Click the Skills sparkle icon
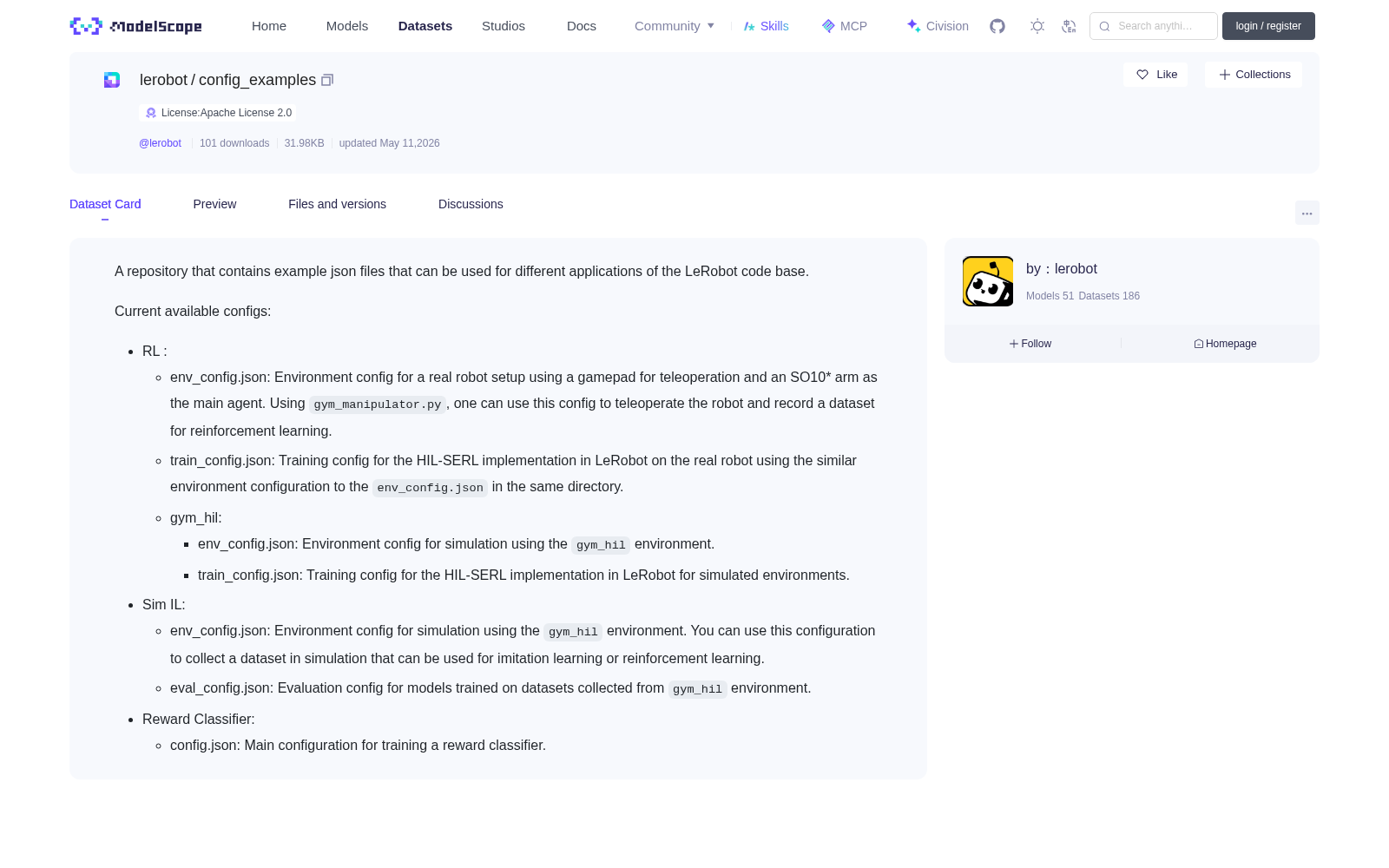 point(749,26)
